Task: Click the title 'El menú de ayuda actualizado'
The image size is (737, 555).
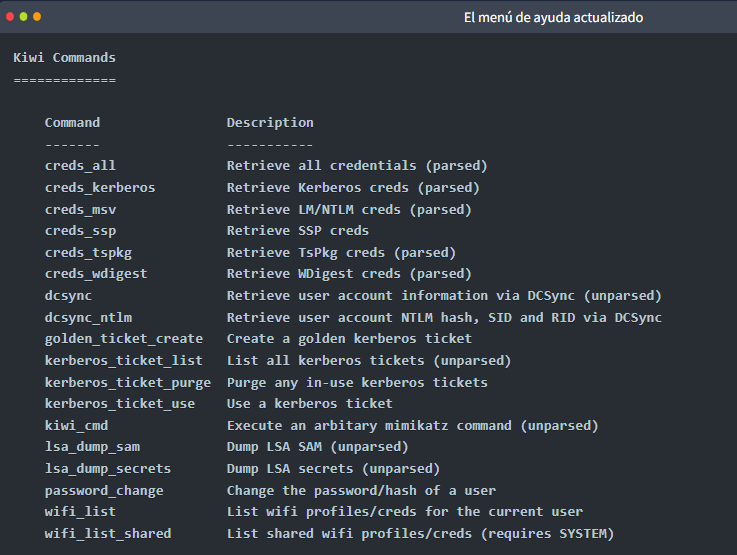Action: (x=553, y=18)
